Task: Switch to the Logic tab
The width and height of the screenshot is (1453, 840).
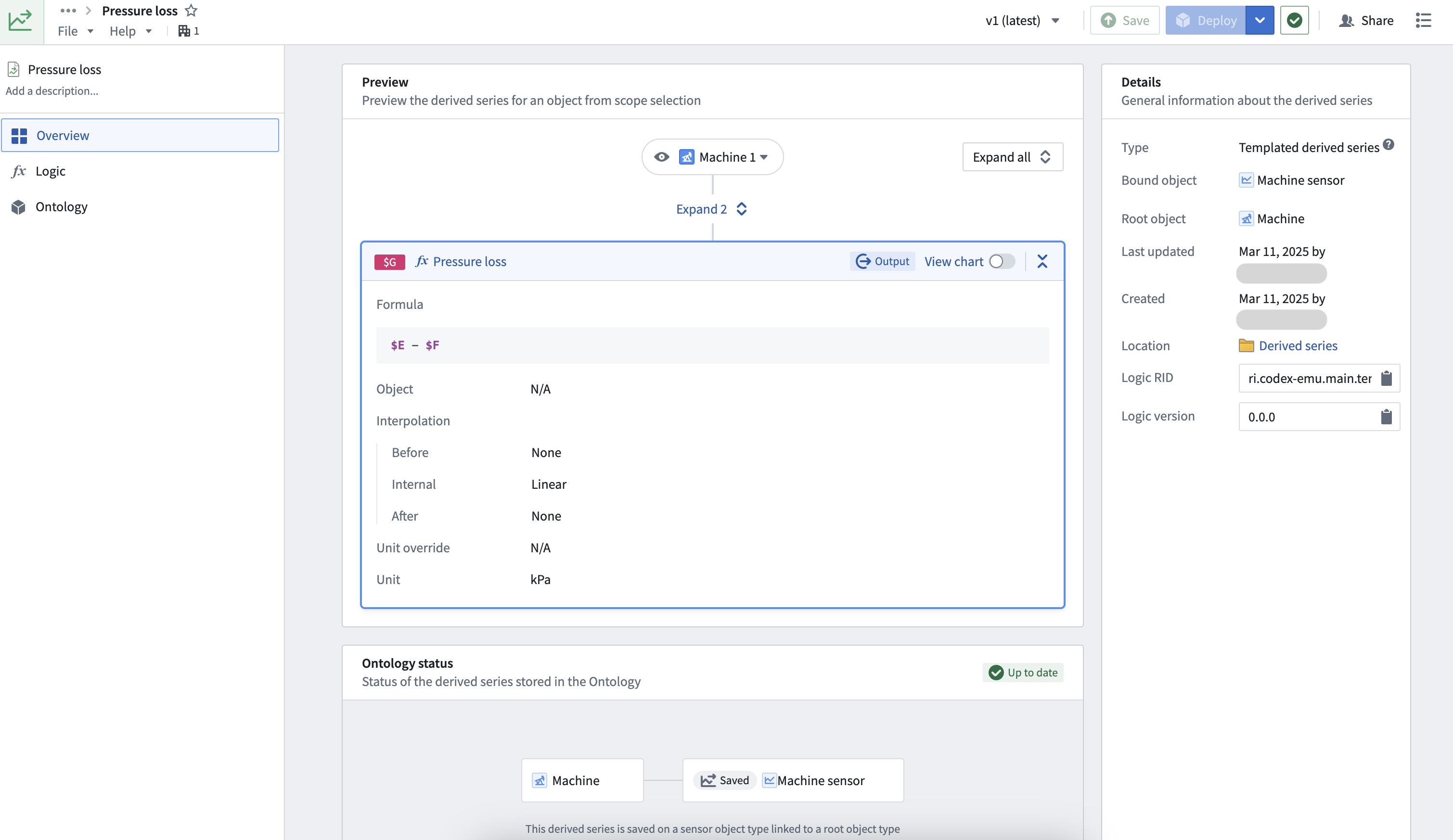Action: point(140,171)
